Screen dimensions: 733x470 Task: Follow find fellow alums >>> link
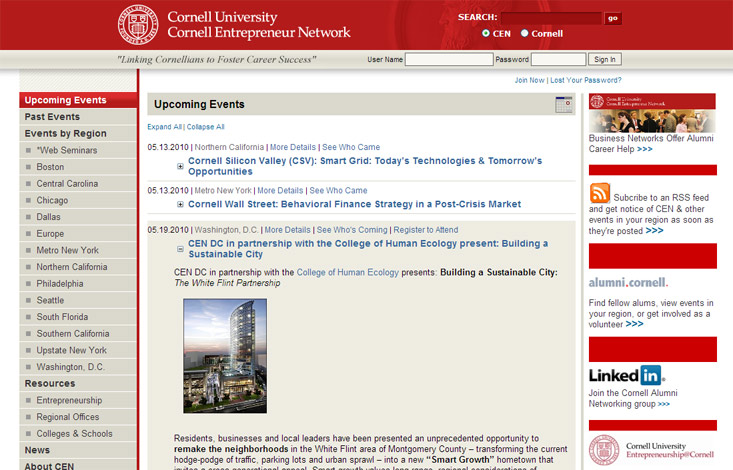click(634, 324)
